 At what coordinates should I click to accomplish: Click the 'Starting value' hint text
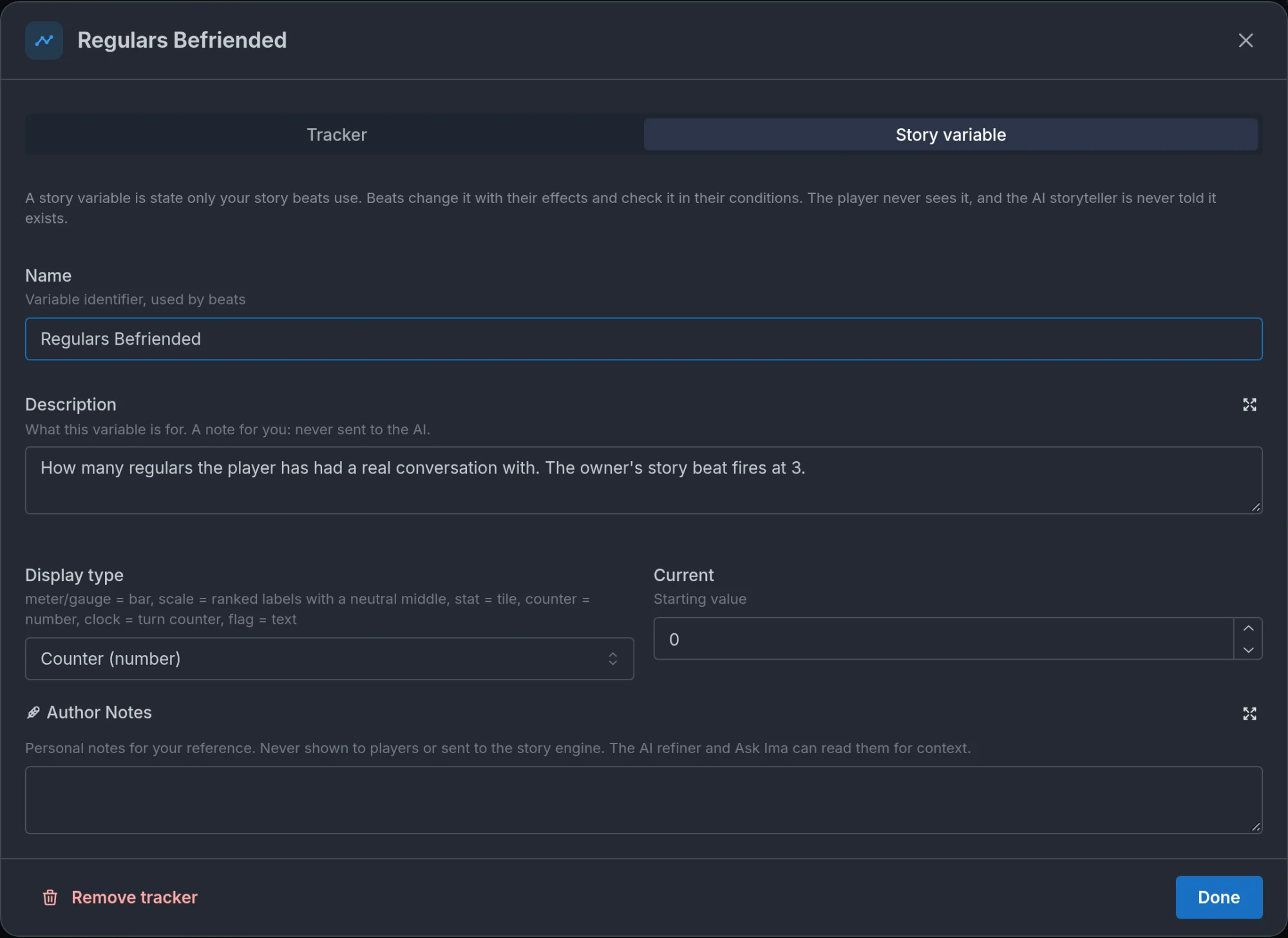coord(699,599)
